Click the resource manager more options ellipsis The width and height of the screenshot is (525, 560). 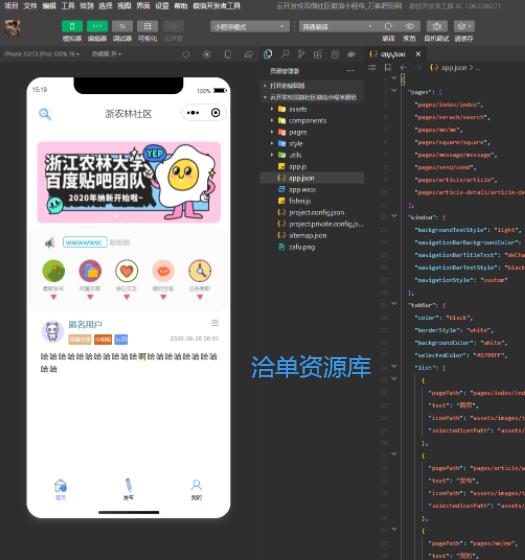pyautogui.click(x=350, y=71)
